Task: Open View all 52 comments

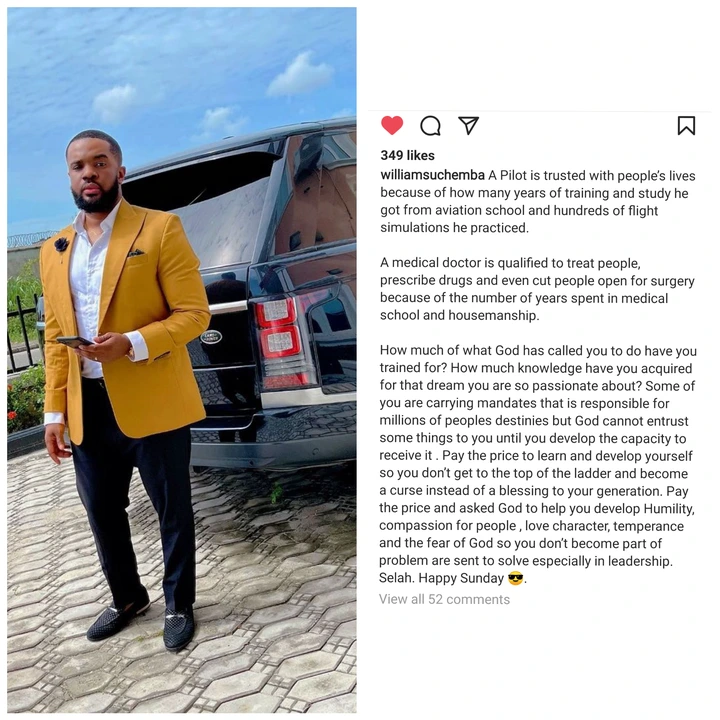Action: (444, 599)
